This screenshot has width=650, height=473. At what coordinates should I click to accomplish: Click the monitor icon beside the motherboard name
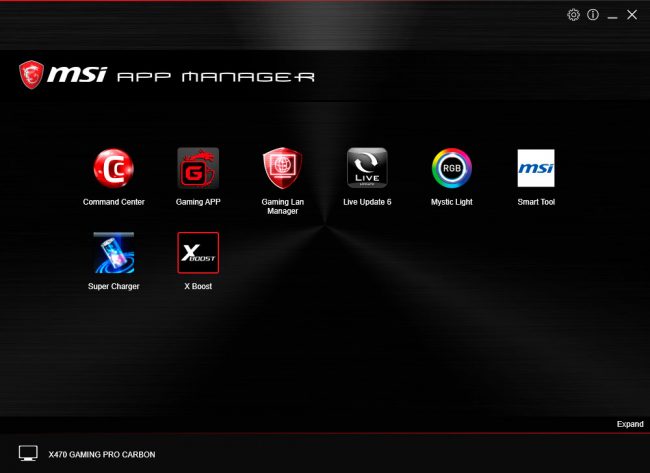(x=28, y=454)
